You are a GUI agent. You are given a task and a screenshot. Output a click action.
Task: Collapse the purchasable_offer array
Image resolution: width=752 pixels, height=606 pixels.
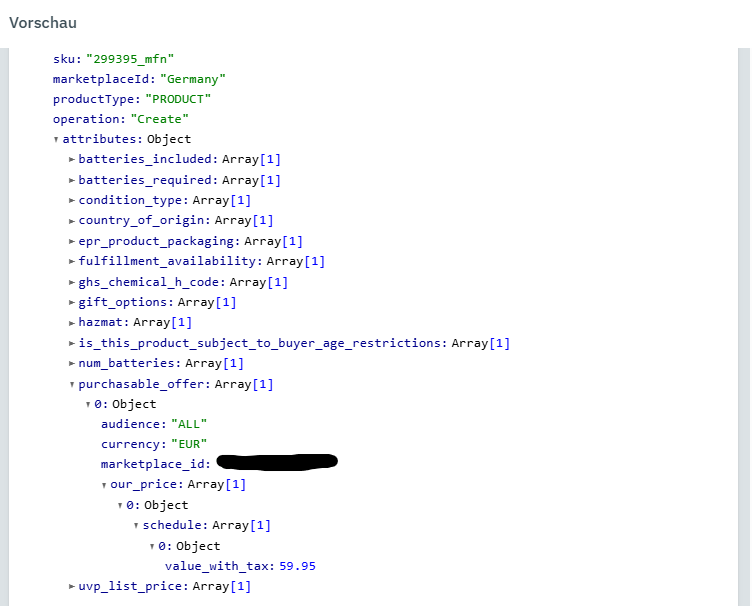click(x=71, y=384)
